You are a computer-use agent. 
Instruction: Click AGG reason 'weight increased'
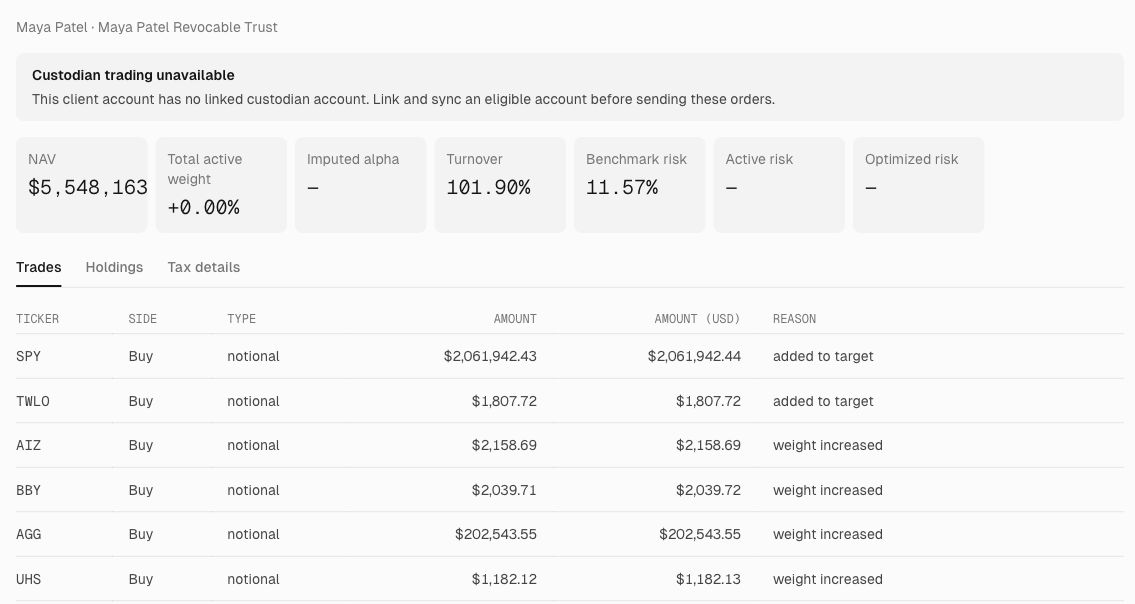point(827,534)
